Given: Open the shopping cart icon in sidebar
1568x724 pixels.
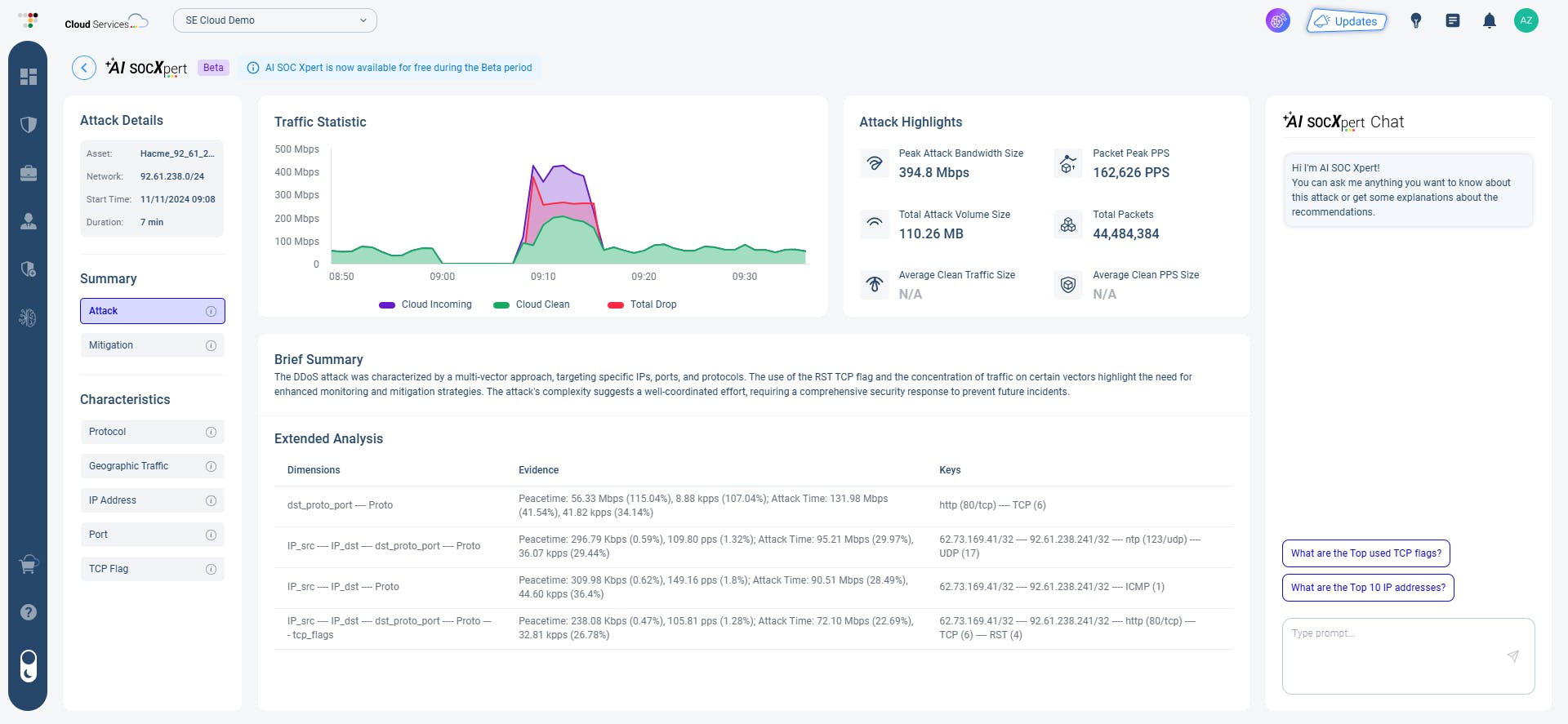Looking at the screenshot, I should coord(29,564).
